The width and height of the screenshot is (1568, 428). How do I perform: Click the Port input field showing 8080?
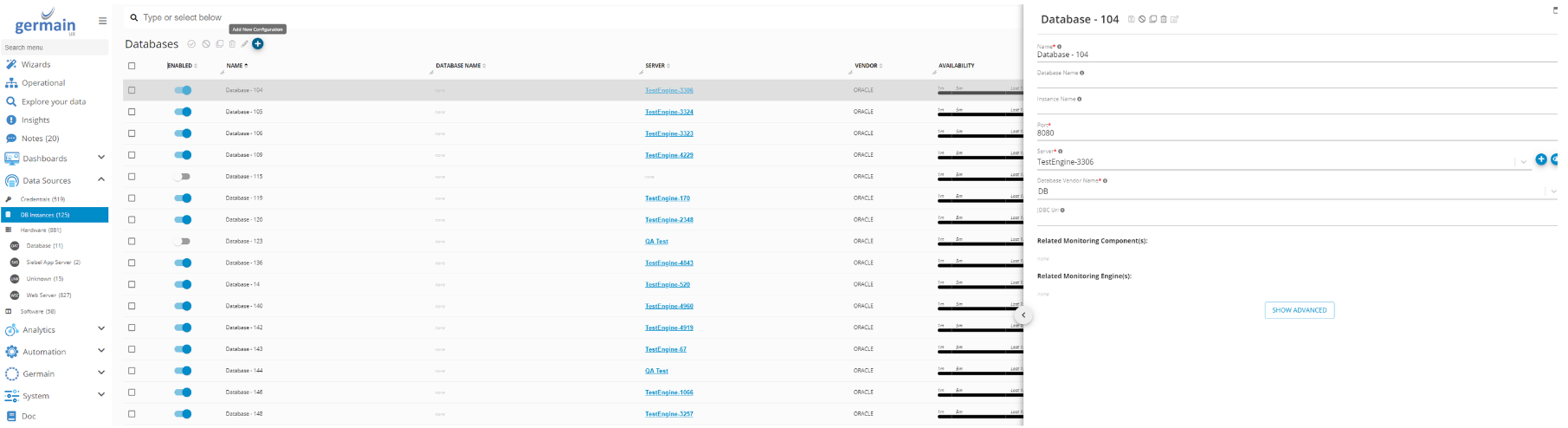[1281, 133]
